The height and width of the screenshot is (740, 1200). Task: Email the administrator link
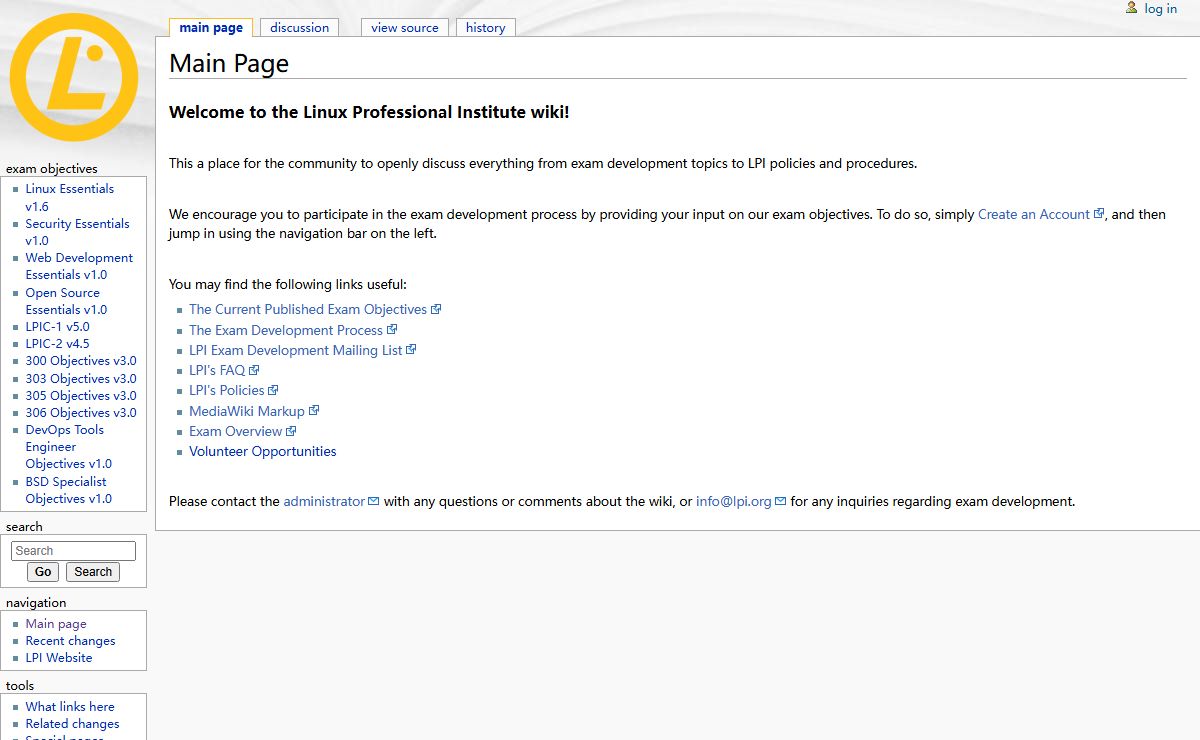(324, 501)
